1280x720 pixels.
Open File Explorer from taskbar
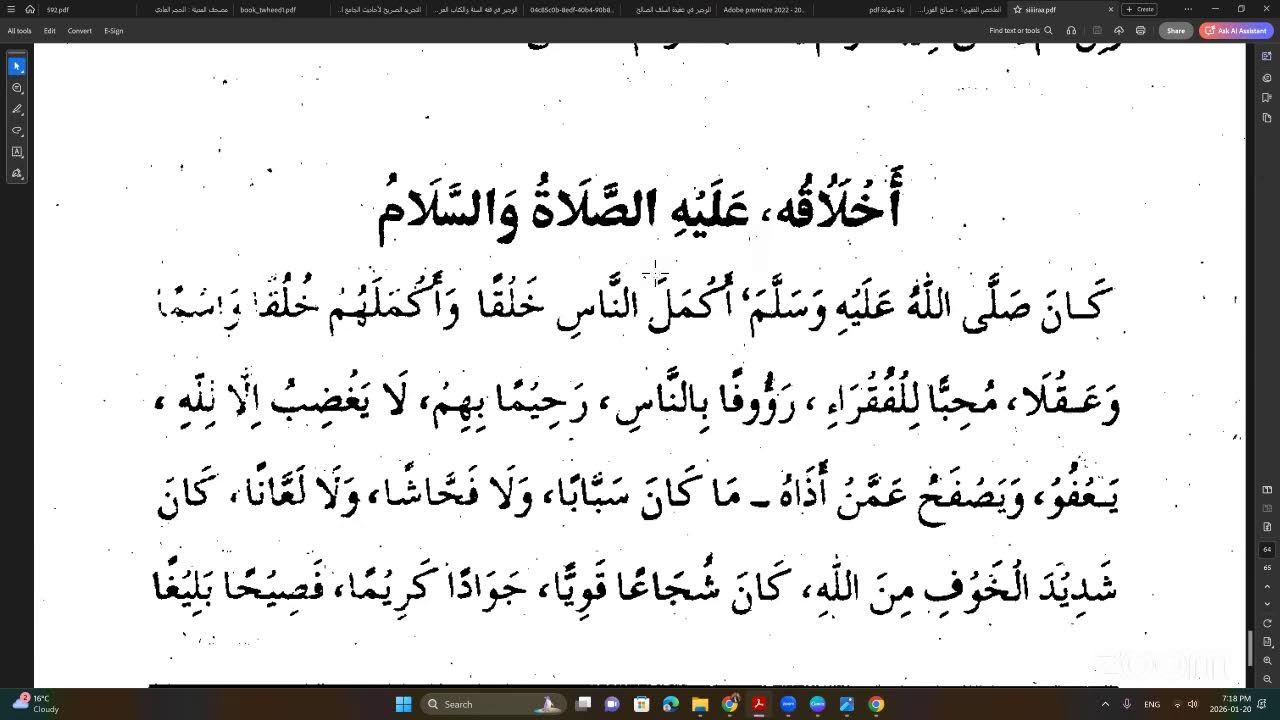click(700, 704)
